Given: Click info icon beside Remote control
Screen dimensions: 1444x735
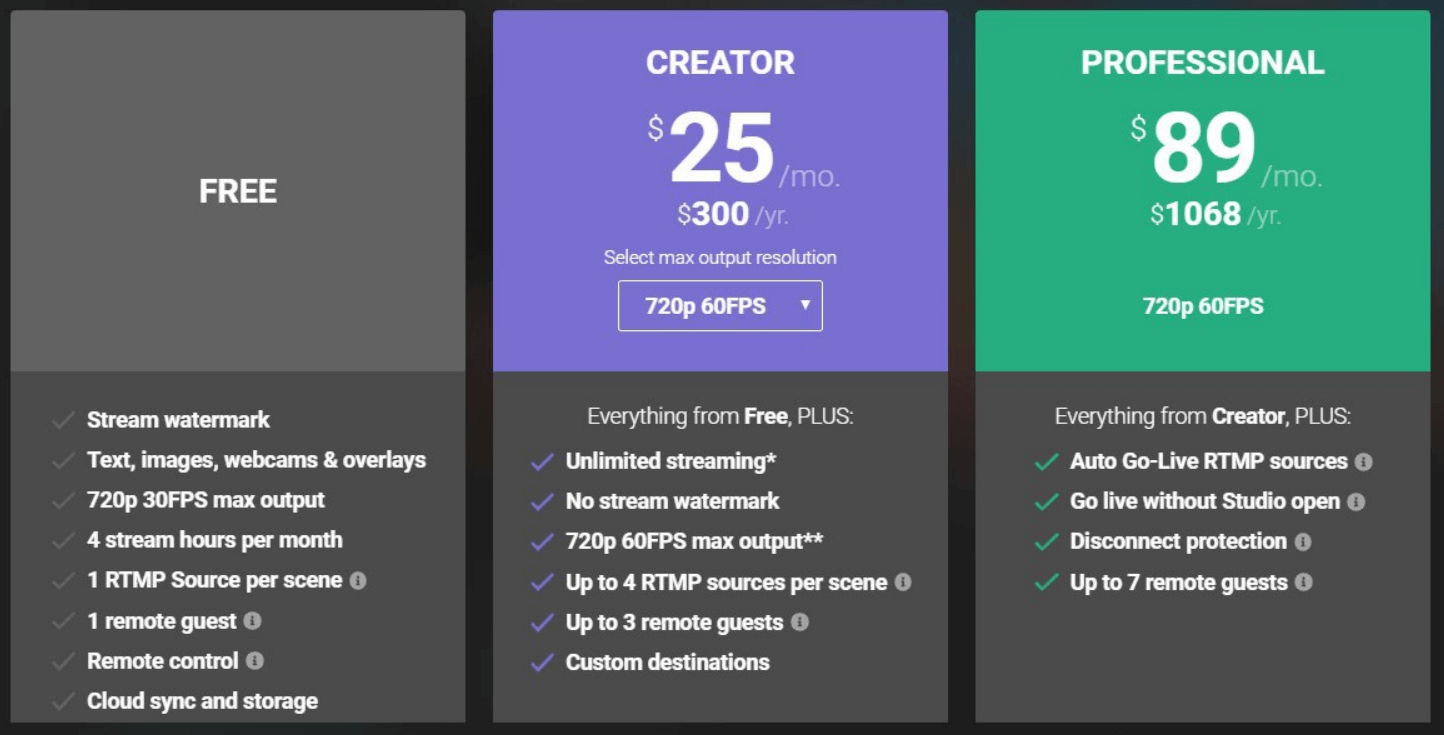Looking at the screenshot, I should (255, 661).
